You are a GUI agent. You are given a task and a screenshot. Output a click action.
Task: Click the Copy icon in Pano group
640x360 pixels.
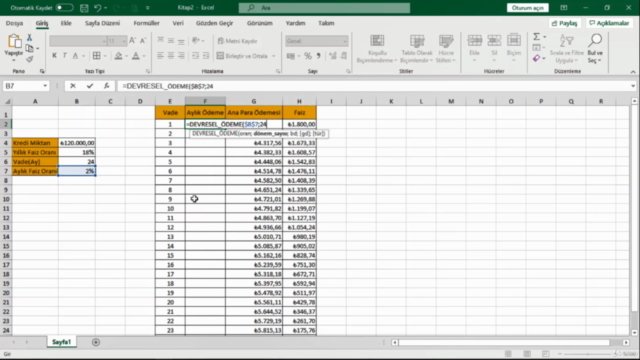click(x=29, y=49)
